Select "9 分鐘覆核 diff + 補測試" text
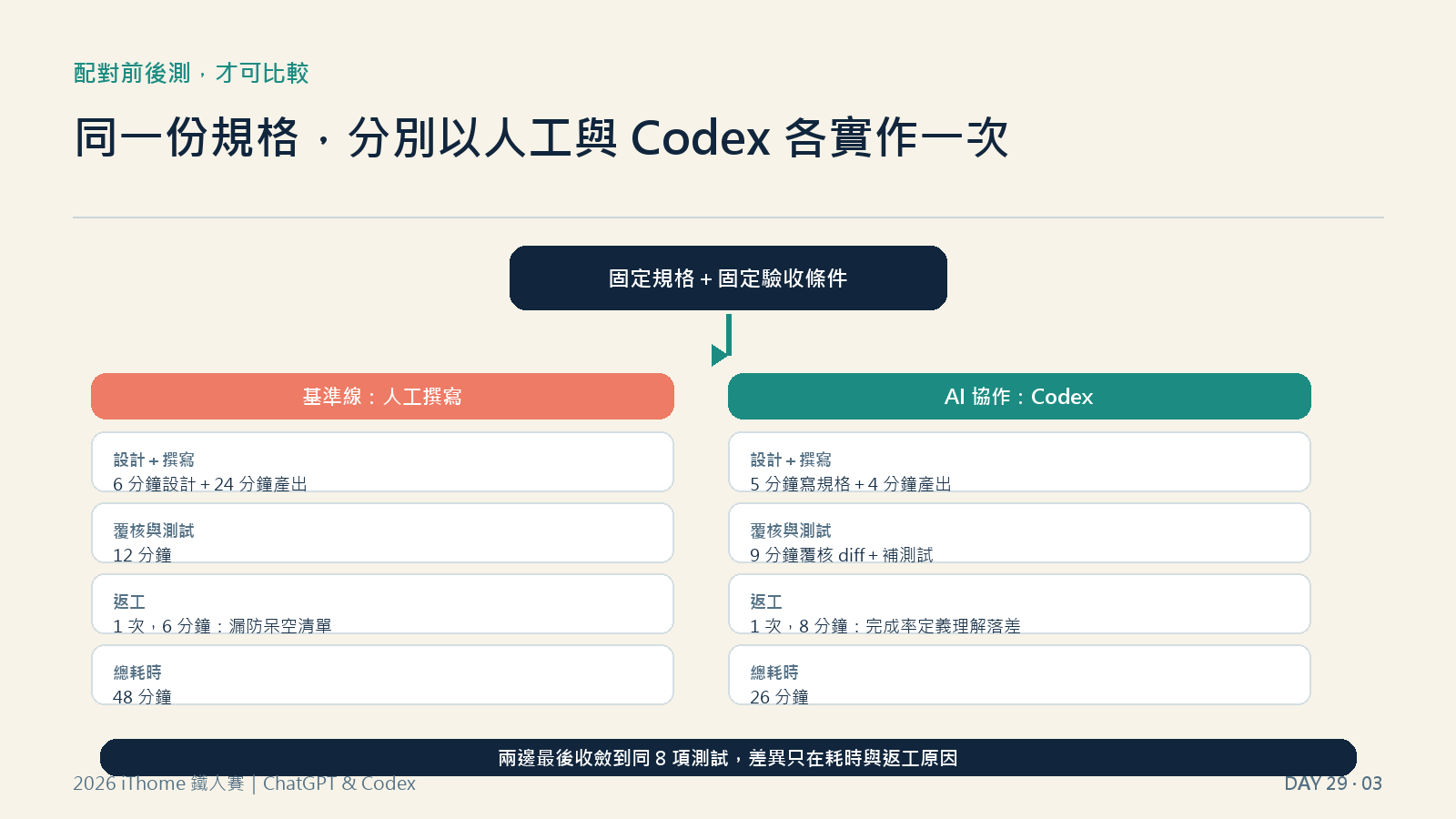1456x819 pixels. (842, 555)
